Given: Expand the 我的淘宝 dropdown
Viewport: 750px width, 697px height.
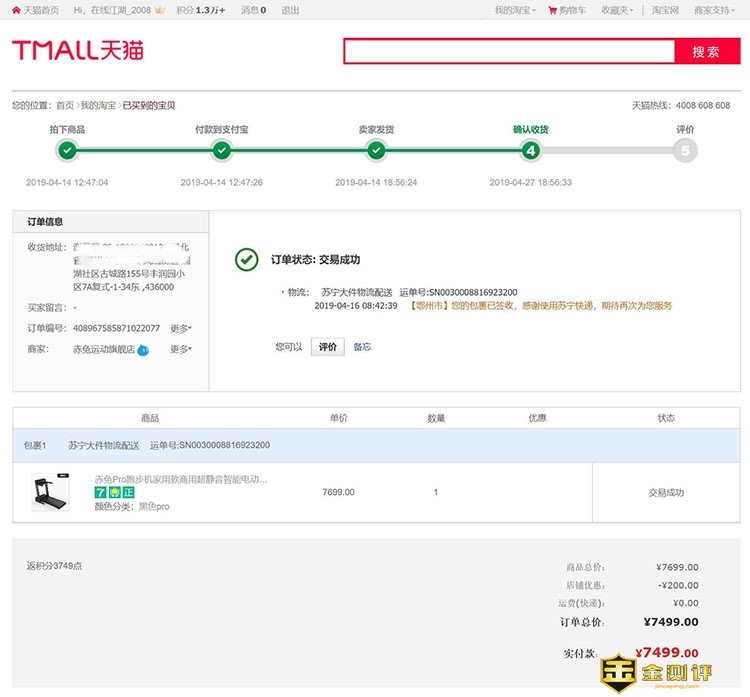Looking at the screenshot, I should click(x=514, y=10).
